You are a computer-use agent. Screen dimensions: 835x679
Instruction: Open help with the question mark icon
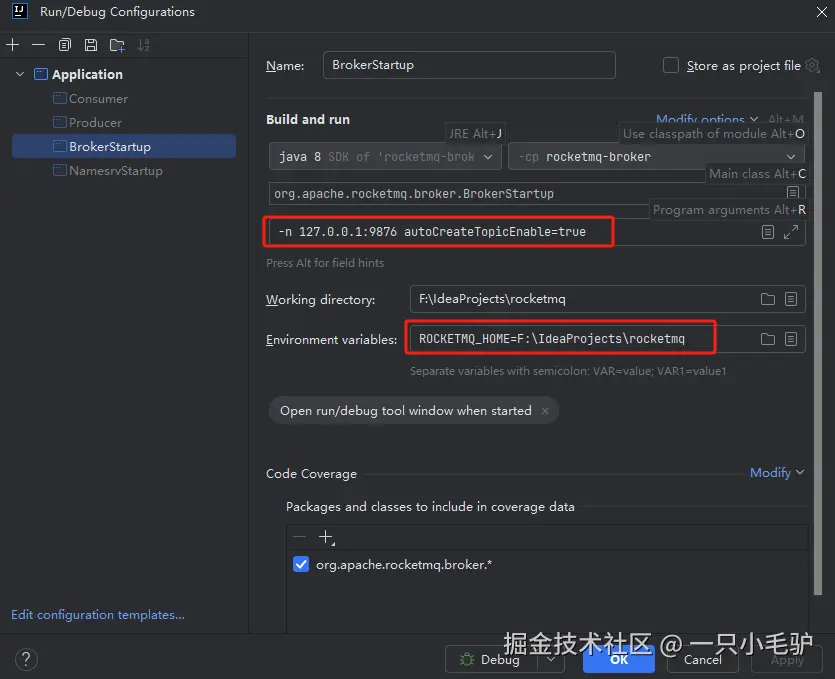coord(26,659)
